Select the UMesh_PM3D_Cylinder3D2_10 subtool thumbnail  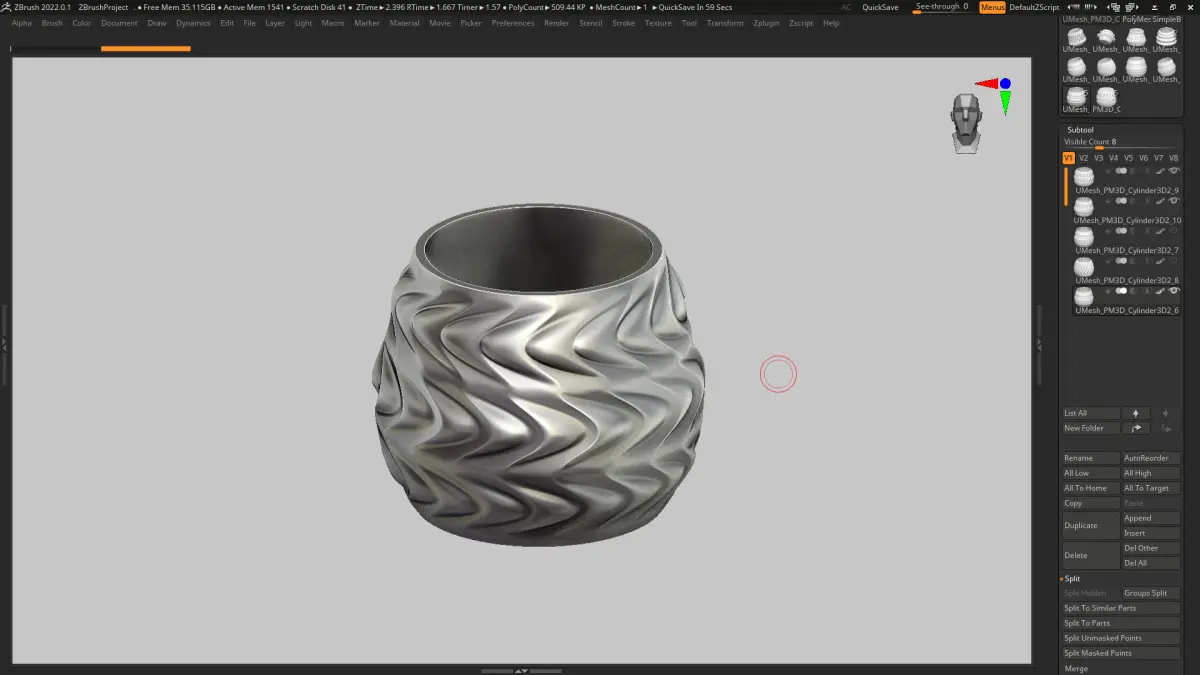click(x=1083, y=206)
